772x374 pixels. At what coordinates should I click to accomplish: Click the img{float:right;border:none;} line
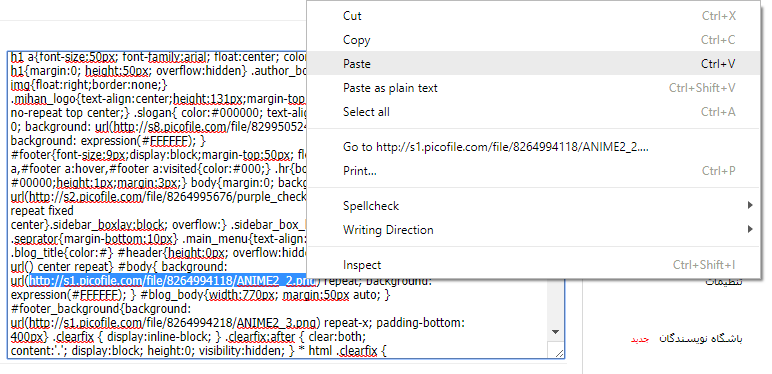89,84
